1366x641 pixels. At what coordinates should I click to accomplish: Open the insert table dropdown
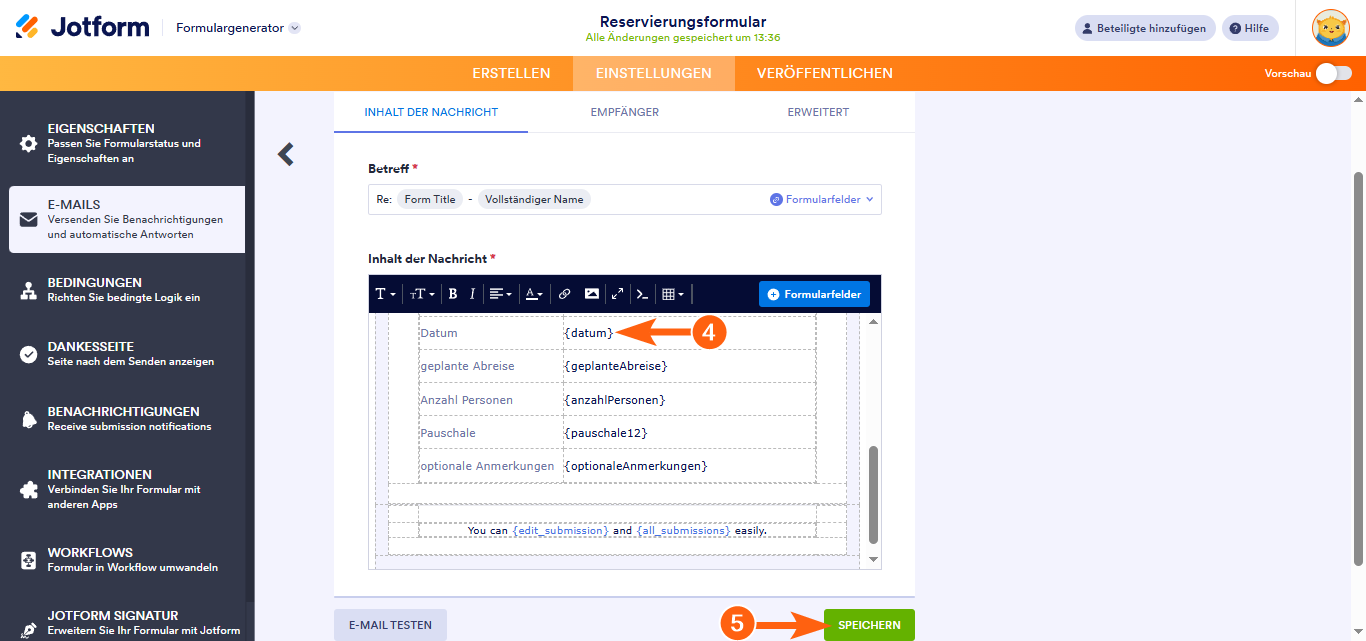click(673, 294)
